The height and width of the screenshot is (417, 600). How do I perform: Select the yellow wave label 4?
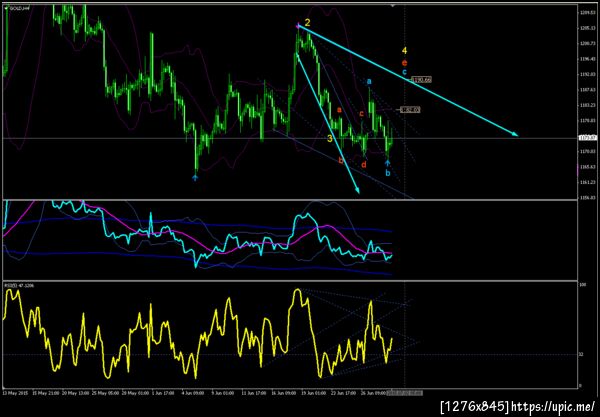404,50
